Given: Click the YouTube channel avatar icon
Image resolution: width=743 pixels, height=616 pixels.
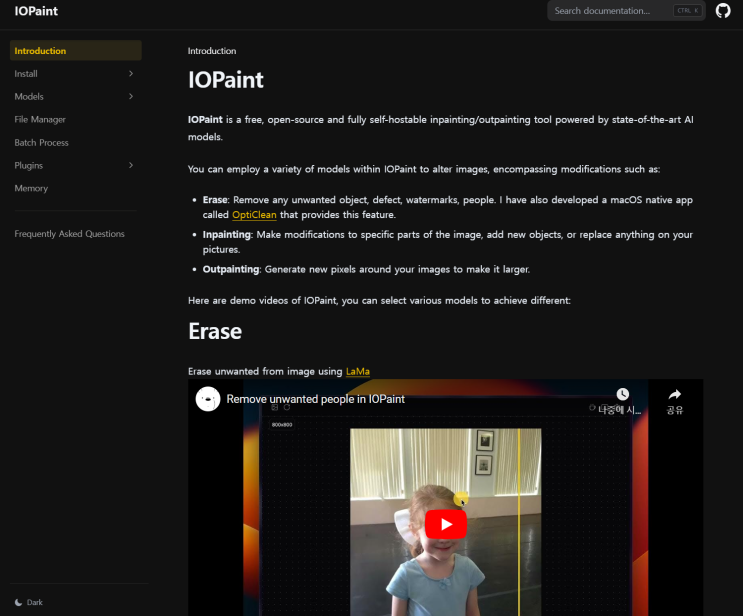Looking at the screenshot, I should (x=208, y=399).
